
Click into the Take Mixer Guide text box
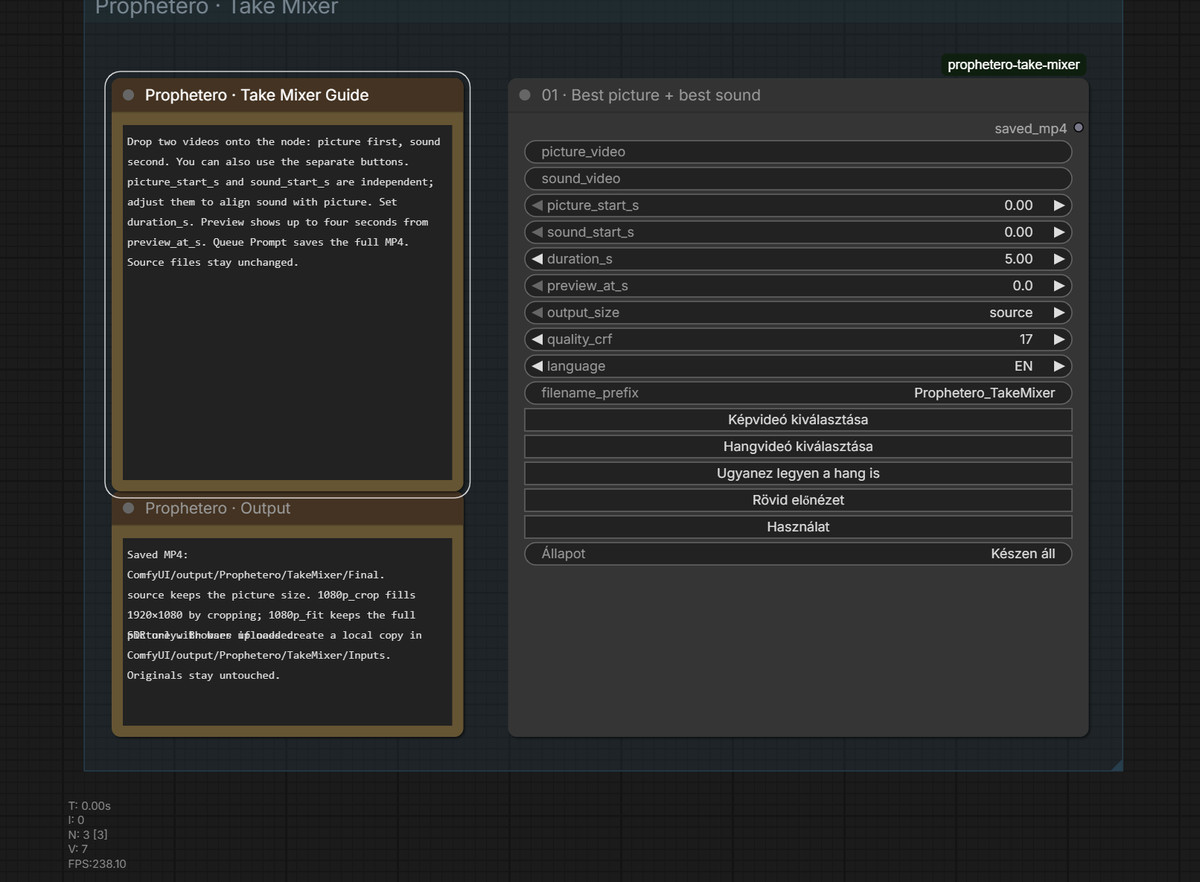pyautogui.click(x=288, y=302)
